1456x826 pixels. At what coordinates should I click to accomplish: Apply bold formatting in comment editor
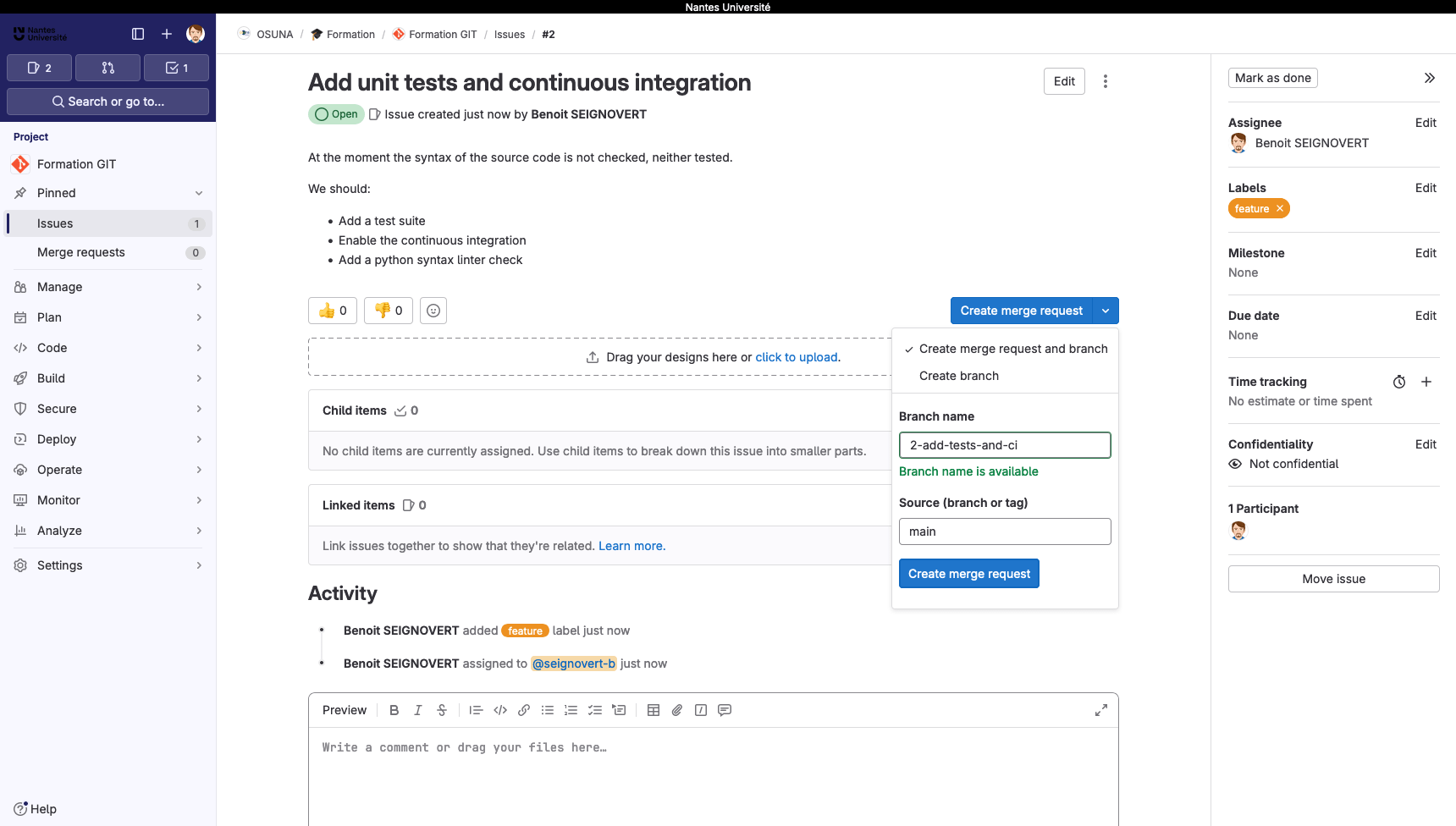[x=394, y=710]
